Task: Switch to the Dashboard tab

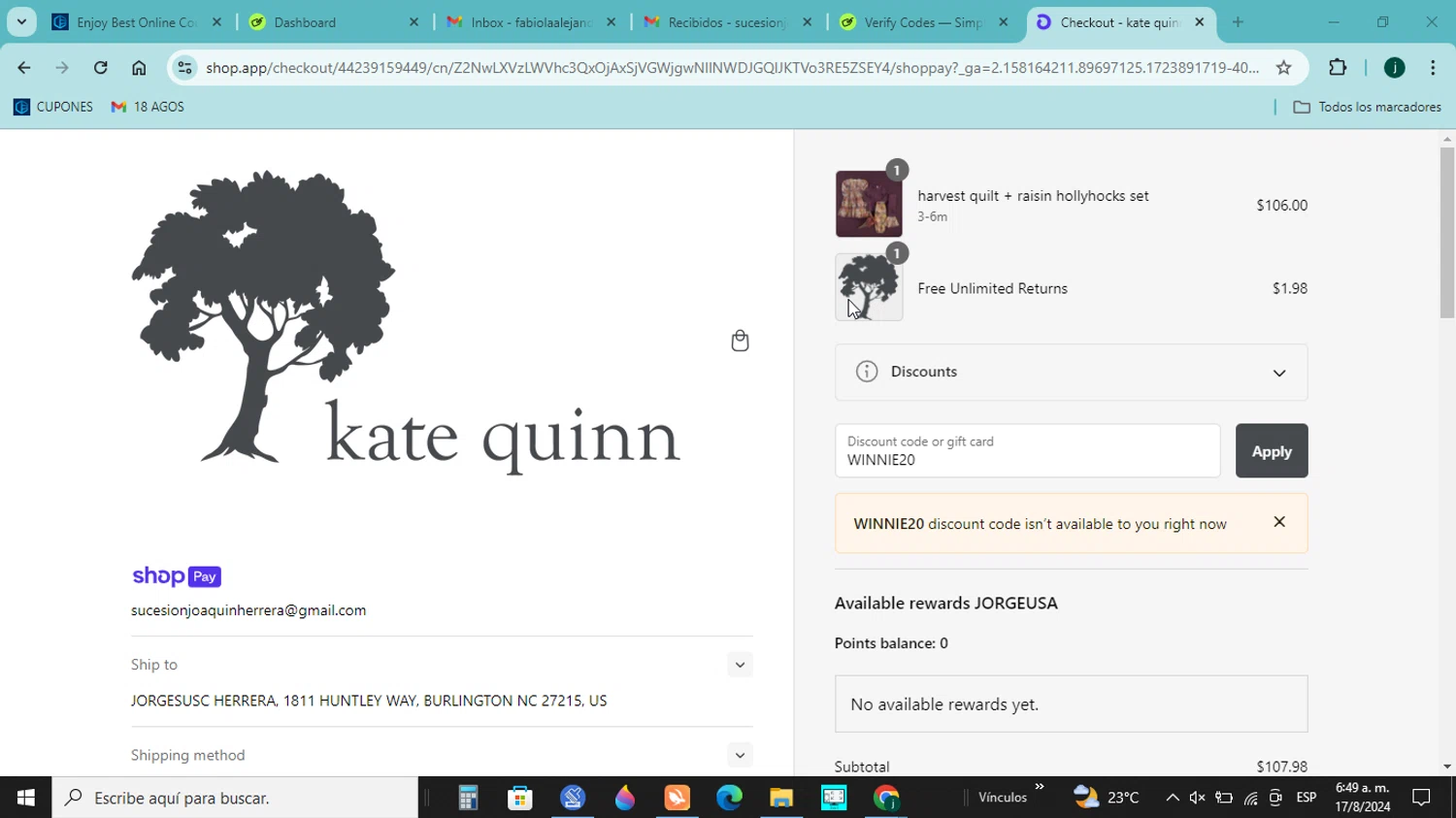Action: (x=333, y=21)
